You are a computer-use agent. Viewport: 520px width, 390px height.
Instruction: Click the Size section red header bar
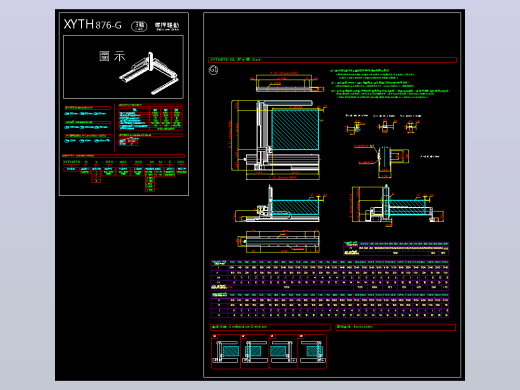[x=332, y=60]
